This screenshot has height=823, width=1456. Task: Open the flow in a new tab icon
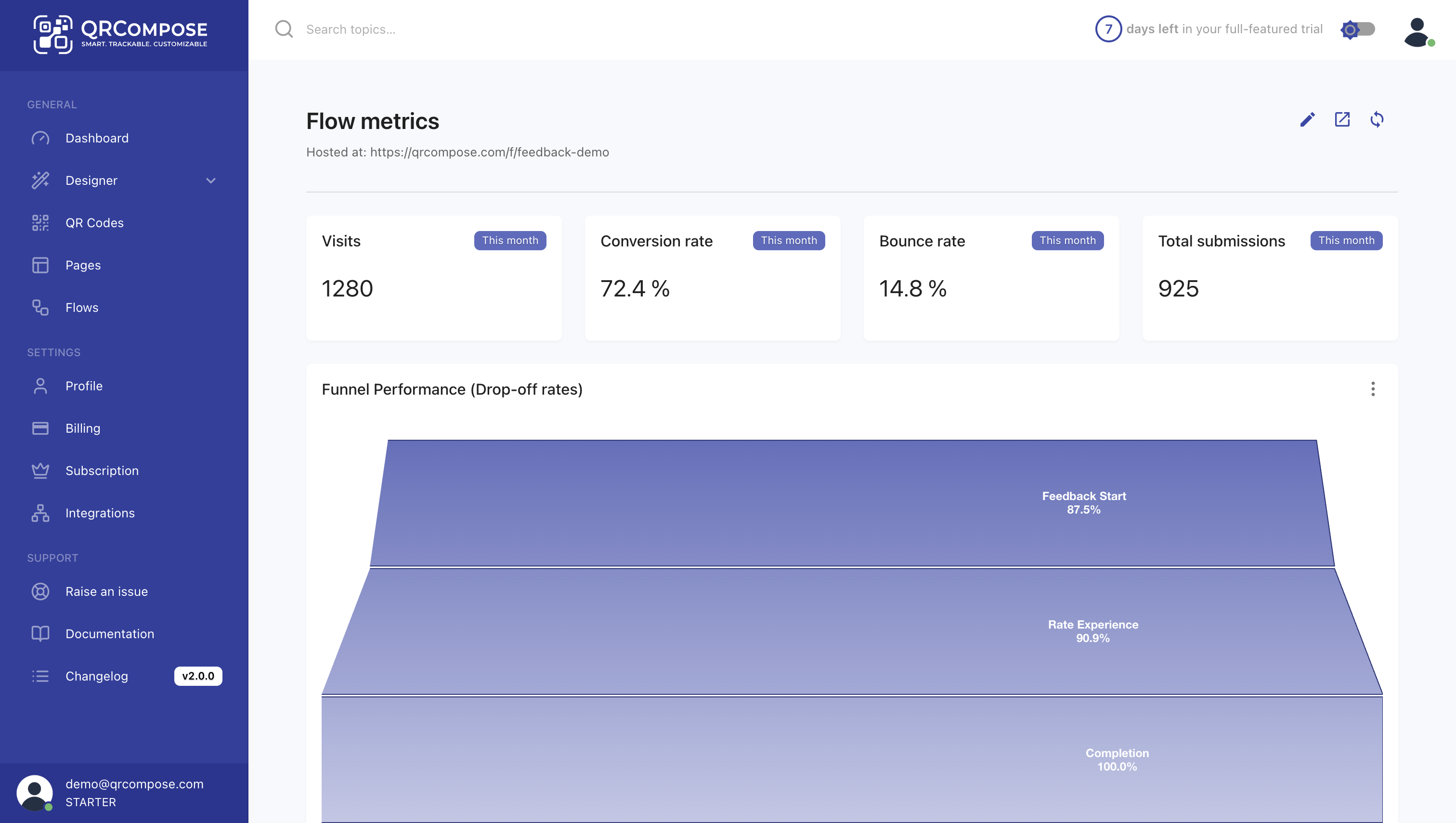[x=1343, y=120]
